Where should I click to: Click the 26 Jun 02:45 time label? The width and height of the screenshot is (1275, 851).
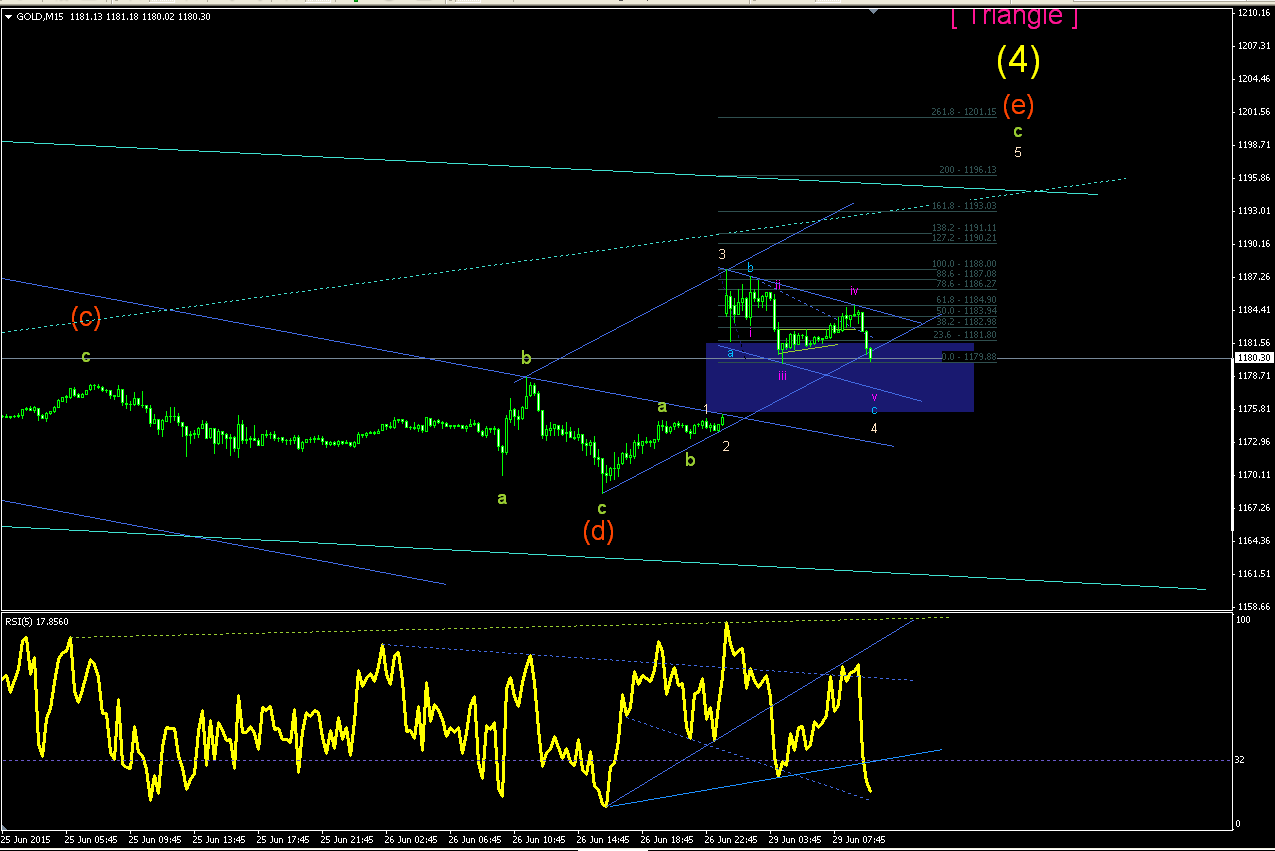click(409, 840)
